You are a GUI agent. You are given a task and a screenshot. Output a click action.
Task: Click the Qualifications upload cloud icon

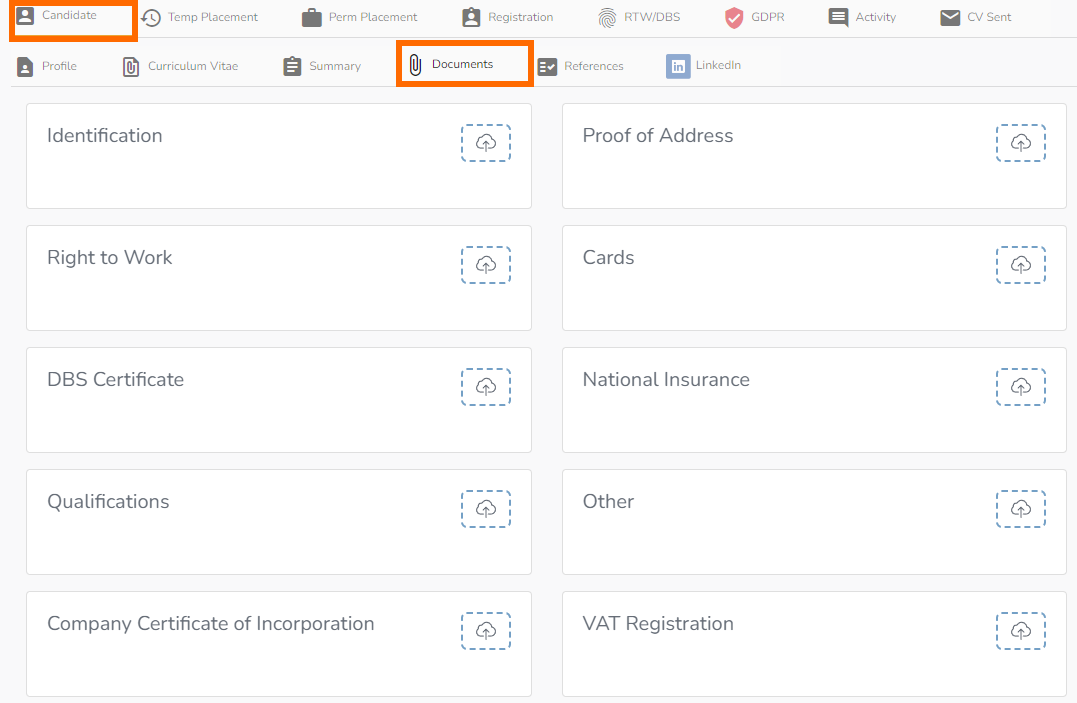(x=486, y=509)
